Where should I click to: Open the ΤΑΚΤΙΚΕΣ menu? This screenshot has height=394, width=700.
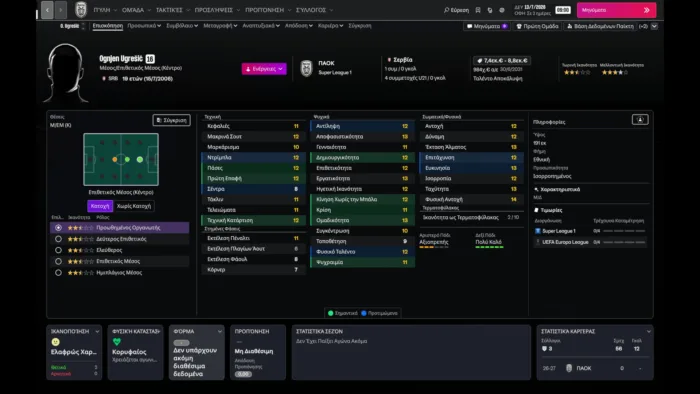(x=172, y=10)
